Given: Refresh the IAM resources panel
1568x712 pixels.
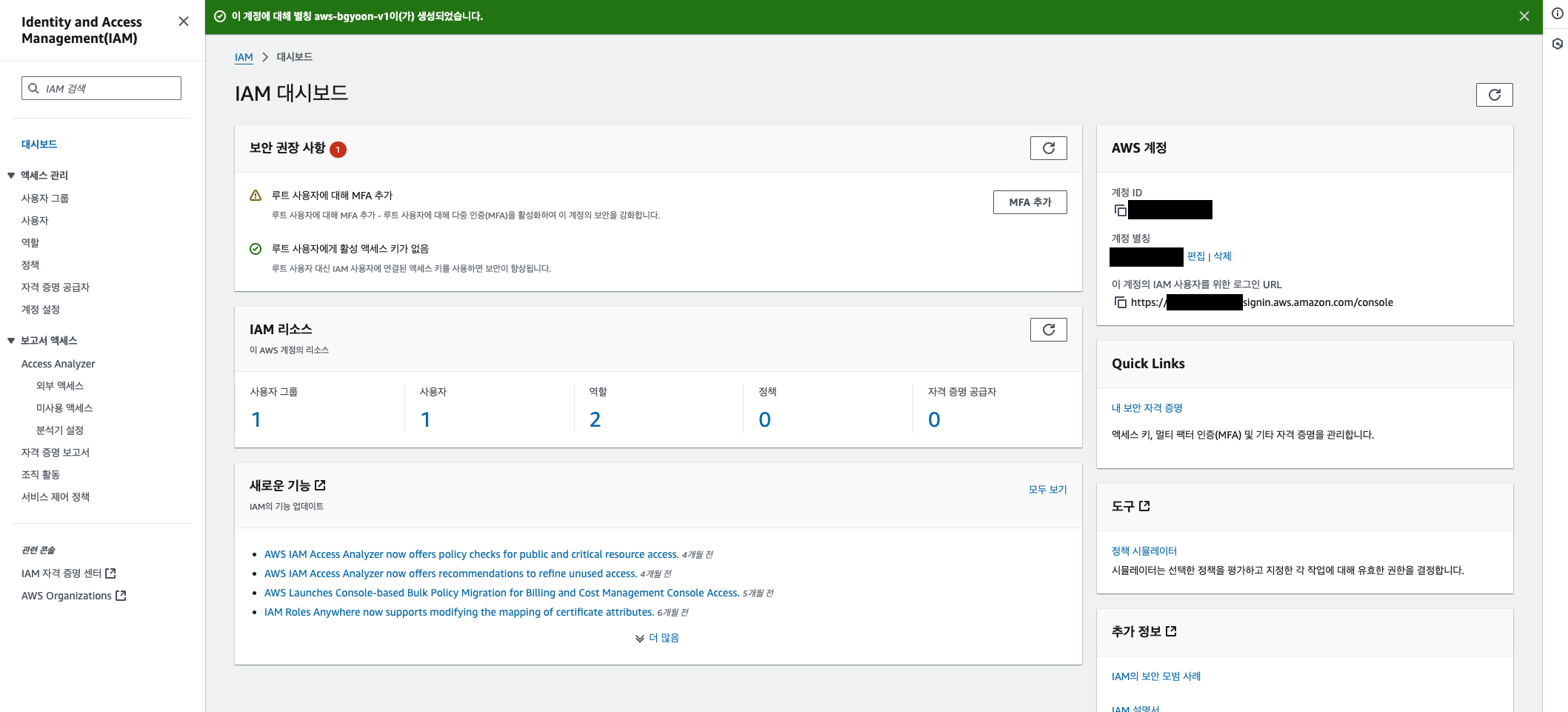Looking at the screenshot, I should pos(1048,330).
